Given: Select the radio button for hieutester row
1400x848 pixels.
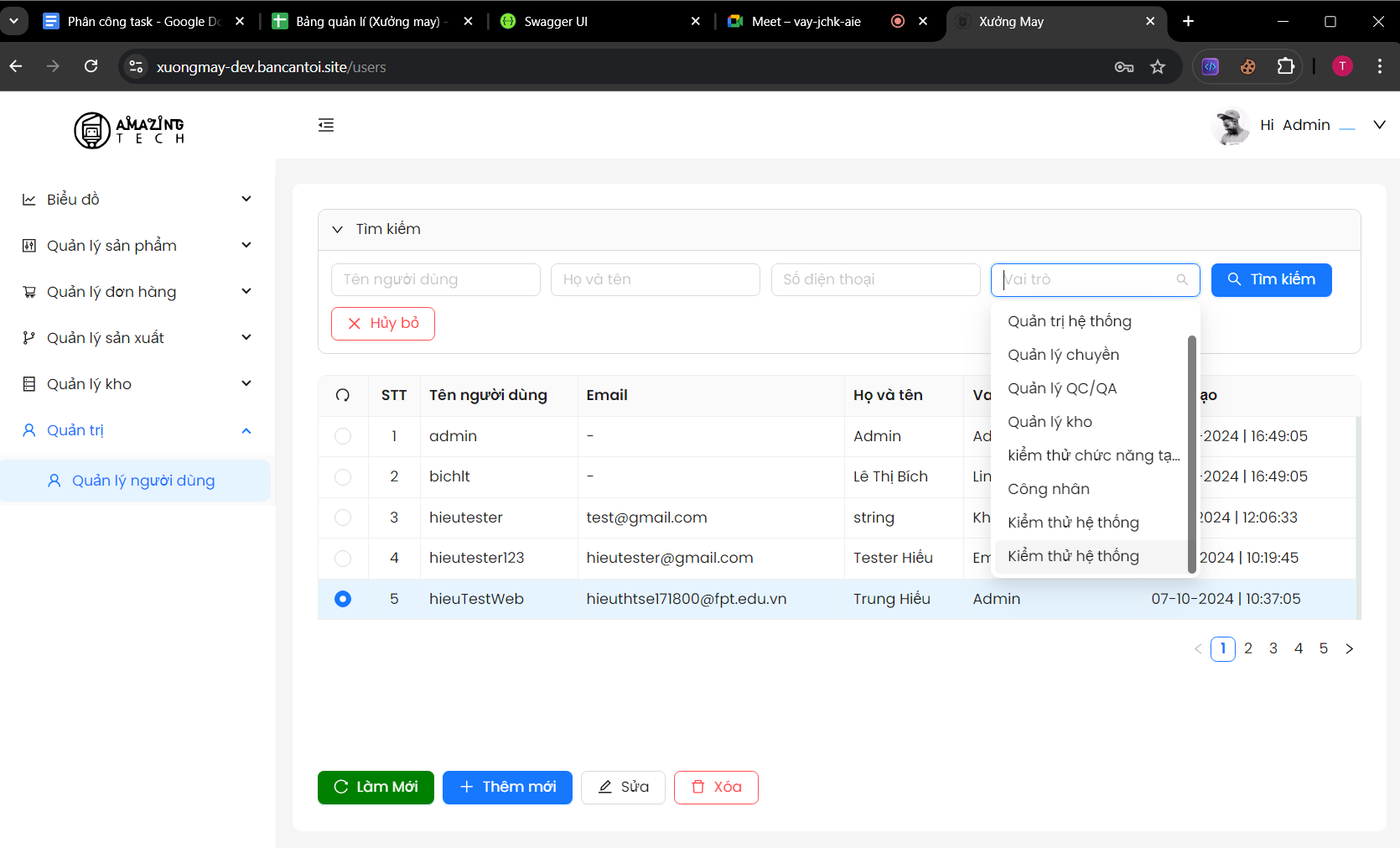Looking at the screenshot, I should point(343,518).
